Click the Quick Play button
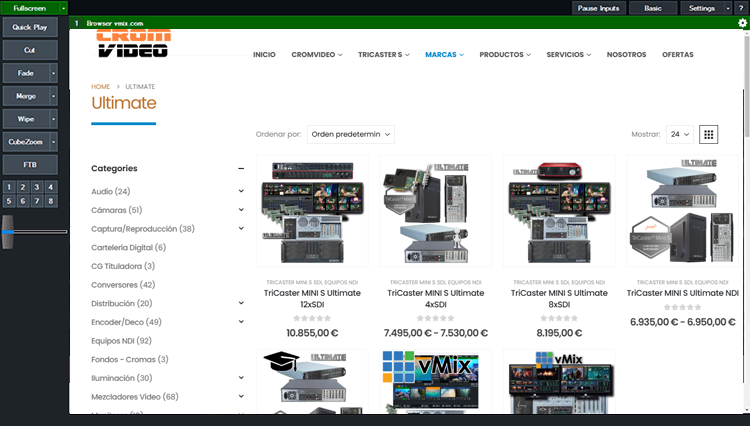The width and height of the screenshot is (750, 426). point(30,27)
